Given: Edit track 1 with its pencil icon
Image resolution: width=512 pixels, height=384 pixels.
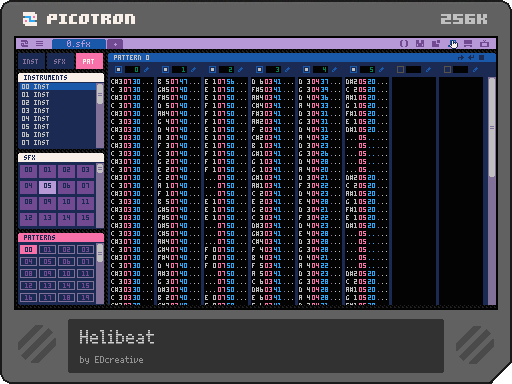Looking at the screenshot, I should pos(193,70).
